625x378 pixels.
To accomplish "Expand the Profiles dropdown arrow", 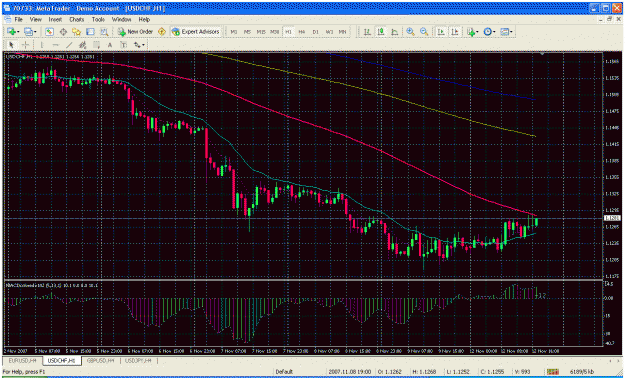I will pyautogui.click(x=35, y=32).
